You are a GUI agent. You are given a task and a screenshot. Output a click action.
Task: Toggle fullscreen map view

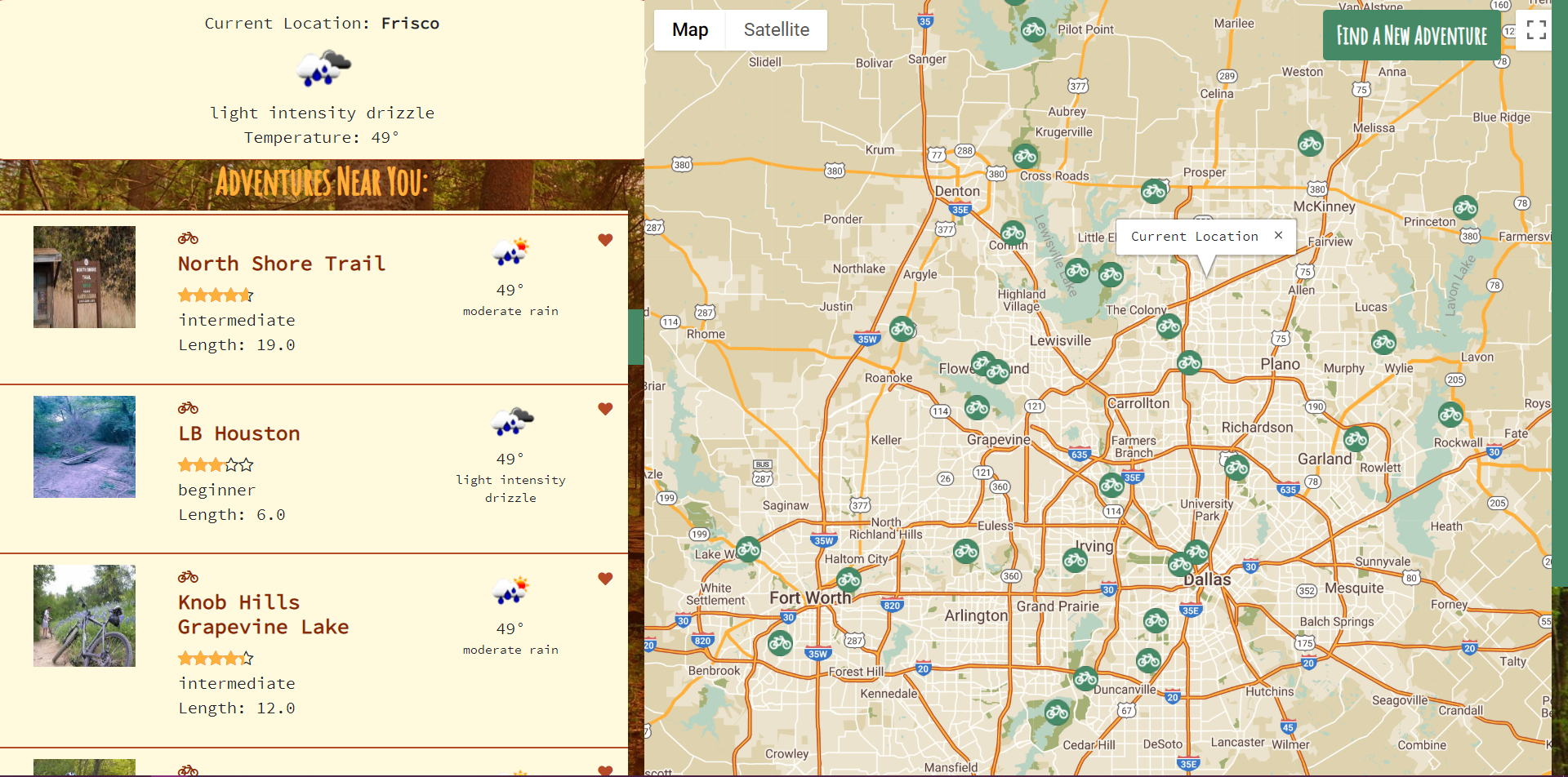pyautogui.click(x=1535, y=30)
